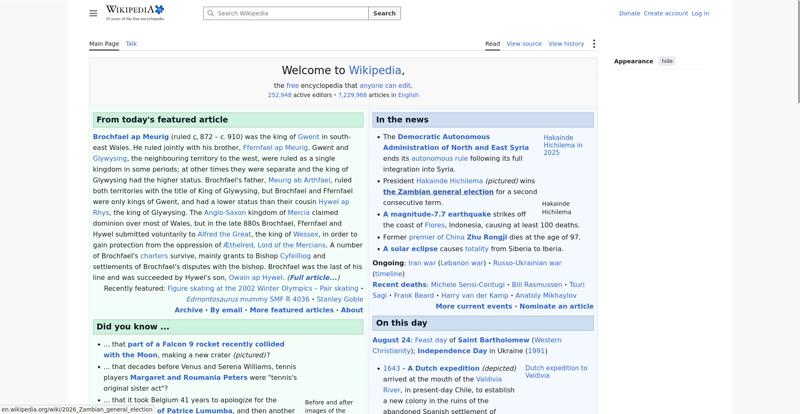Click the Bill Rasmussen link
This screenshot has height=414, width=800.
click(537, 285)
